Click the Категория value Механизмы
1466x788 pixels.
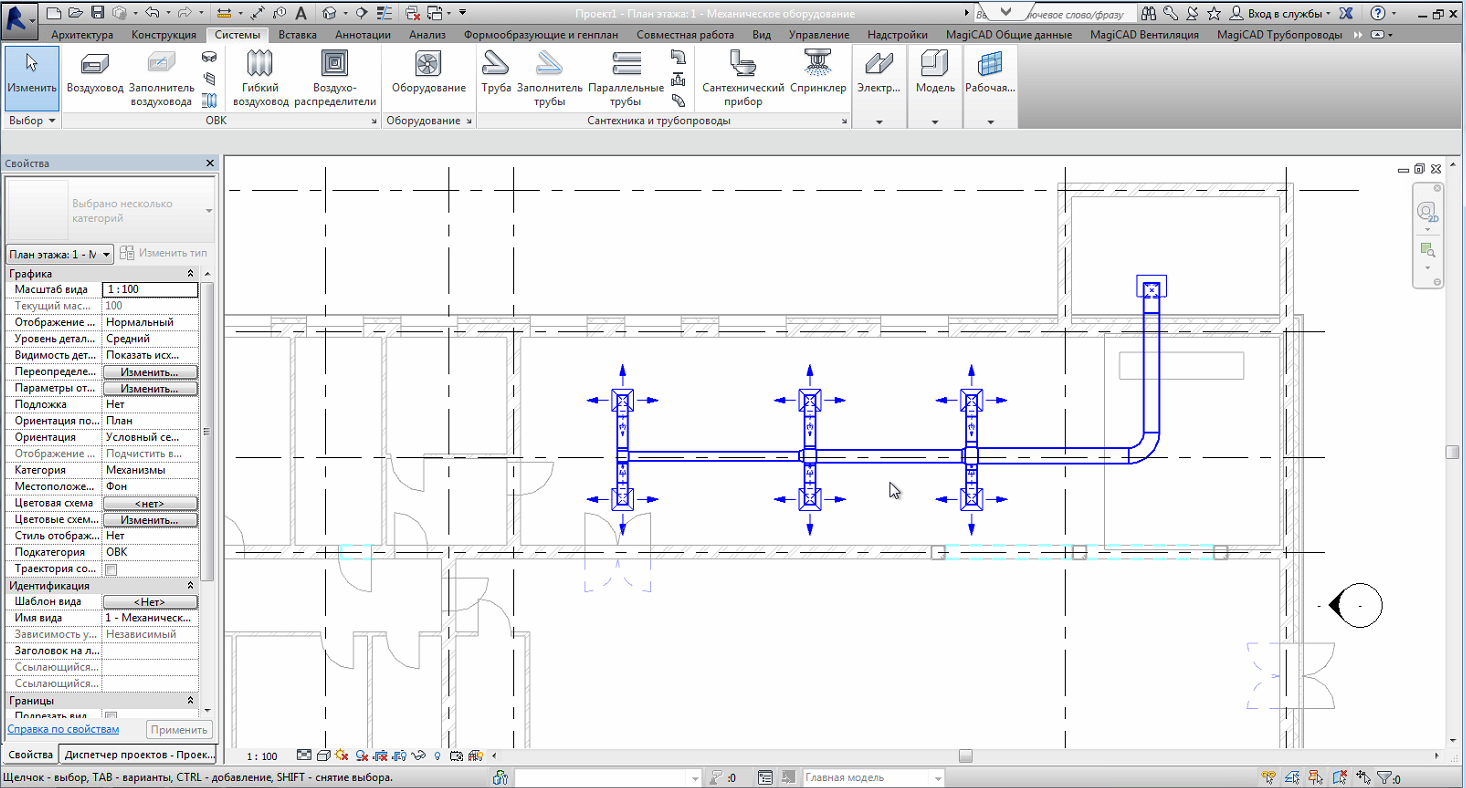(x=150, y=470)
